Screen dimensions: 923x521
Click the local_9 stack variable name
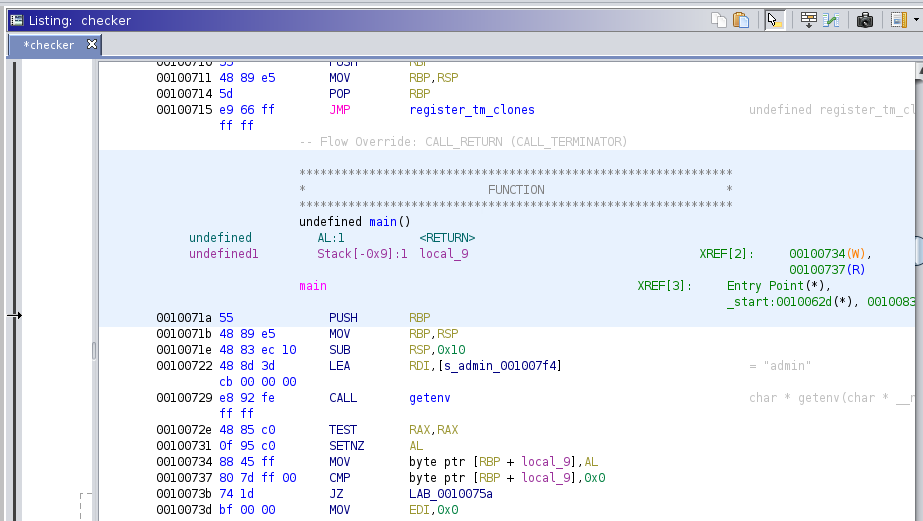(x=444, y=253)
